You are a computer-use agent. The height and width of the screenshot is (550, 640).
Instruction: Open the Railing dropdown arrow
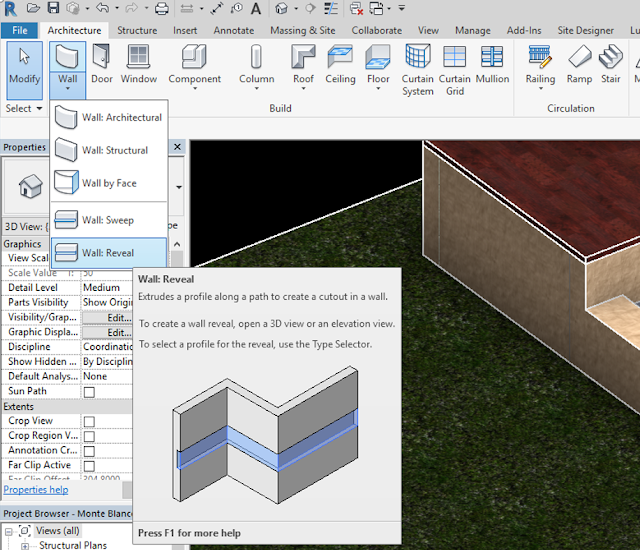point(540,88)
